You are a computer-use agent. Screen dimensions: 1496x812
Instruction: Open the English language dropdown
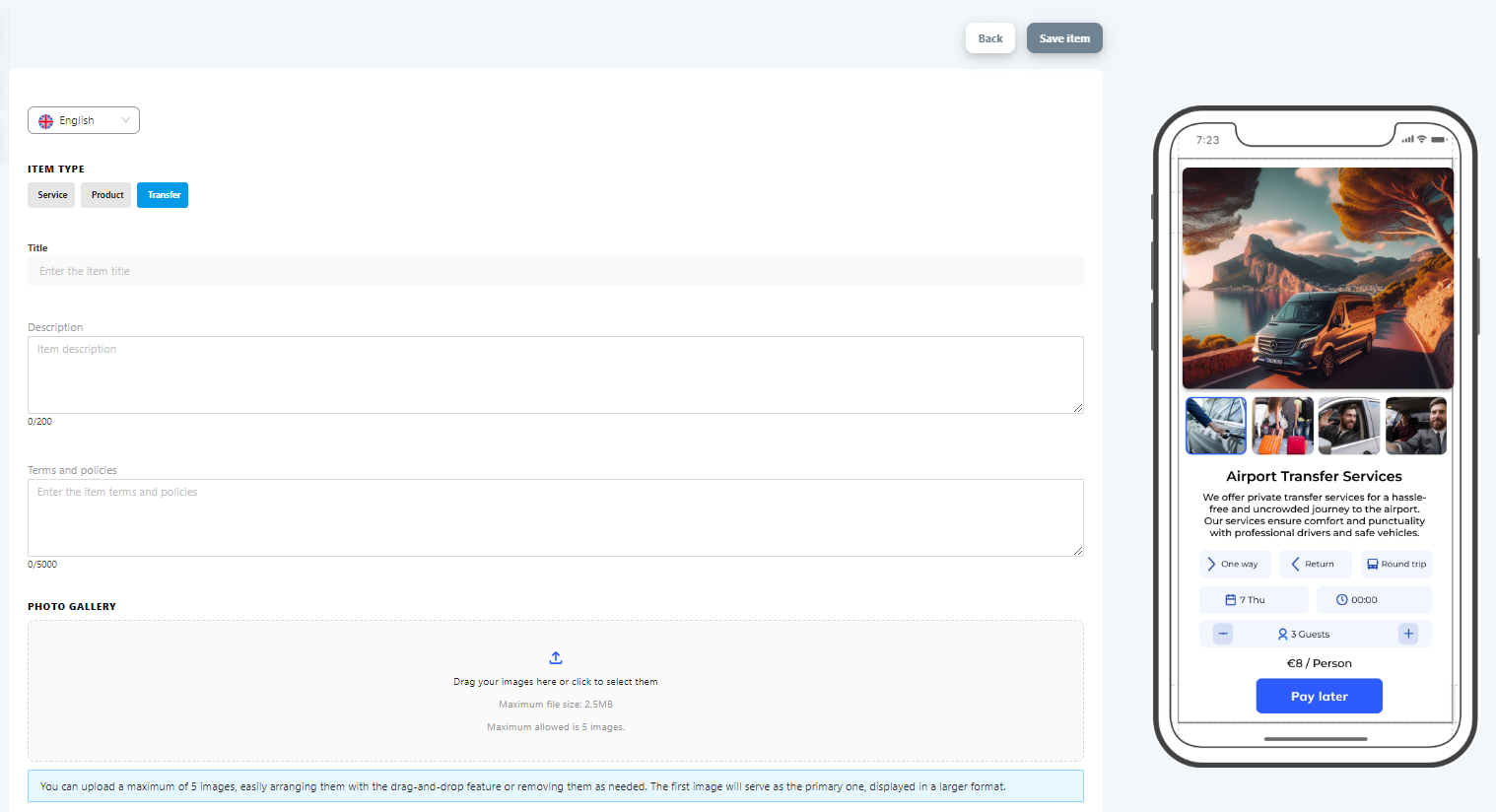84,120
